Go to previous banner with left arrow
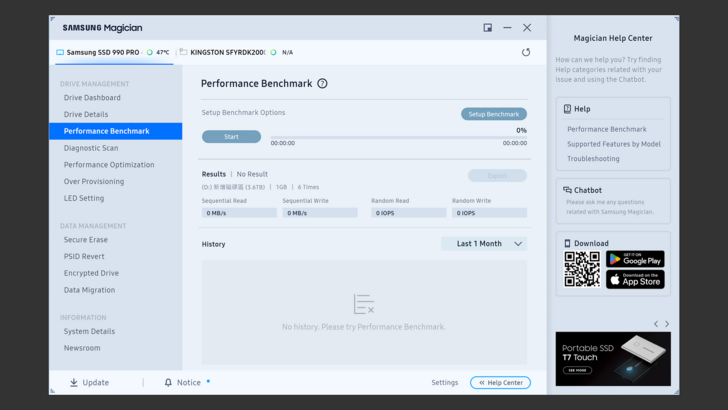This screenshot has height=410, width=728. pyautogui.click(x=656, y=324)
